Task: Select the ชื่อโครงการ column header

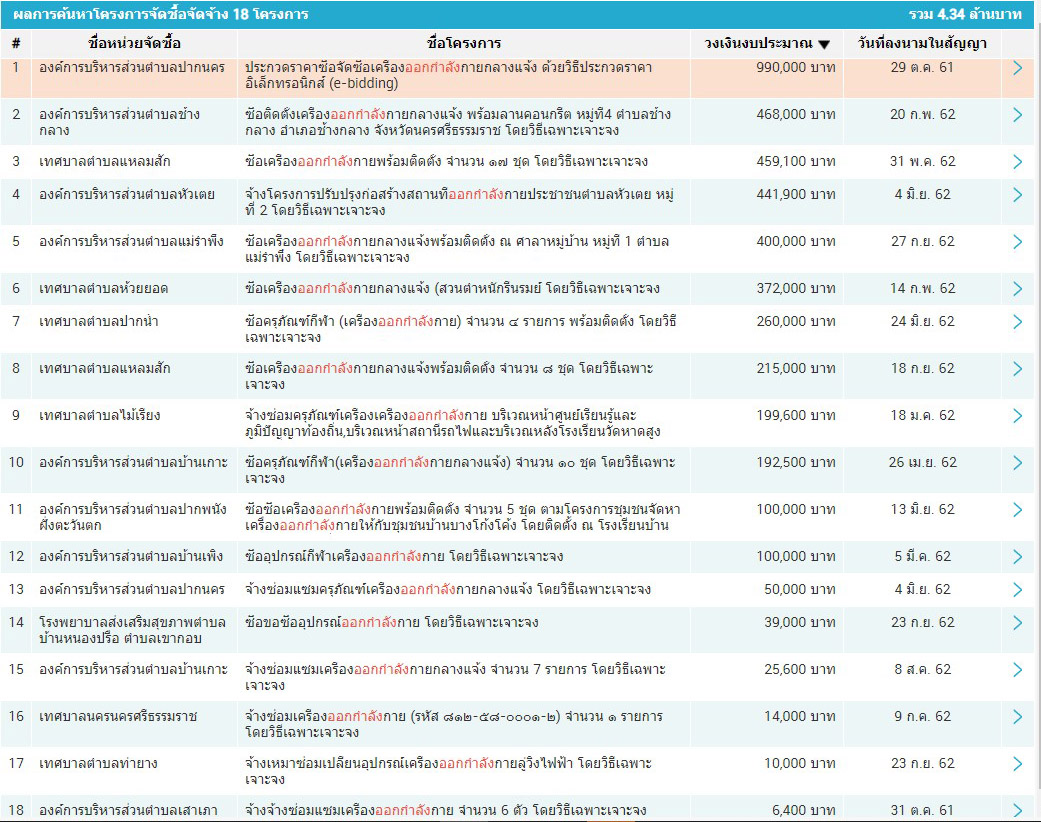Action: click(463, 44)
